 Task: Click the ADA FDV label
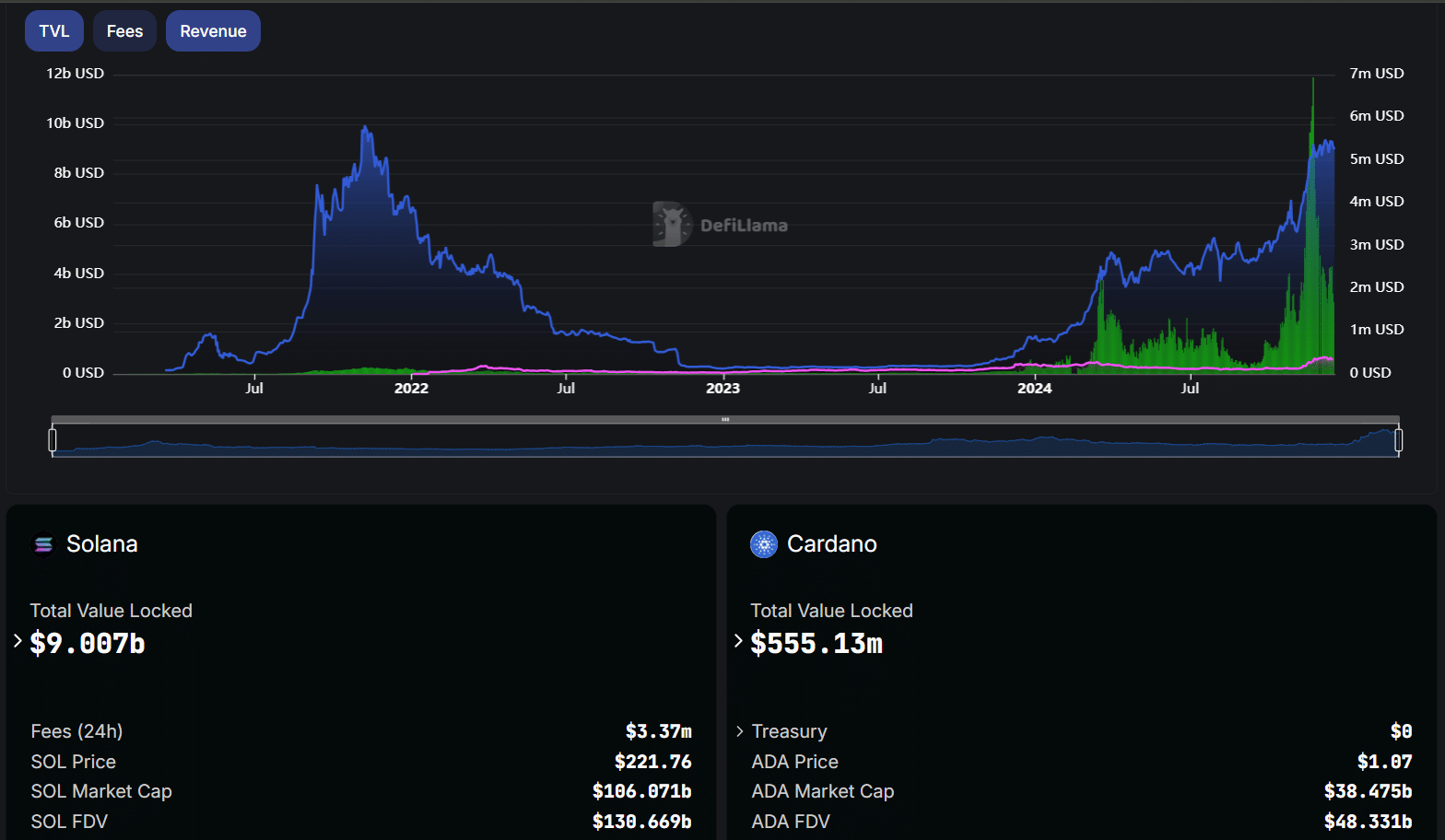pos(791,822)
